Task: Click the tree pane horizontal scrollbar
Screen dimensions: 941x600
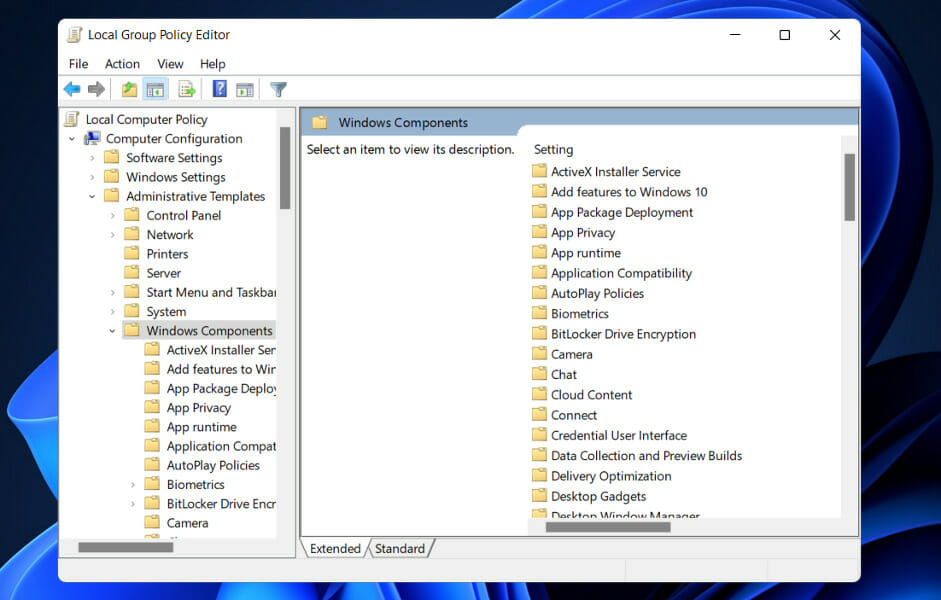Action: click(x=125, y=547)
